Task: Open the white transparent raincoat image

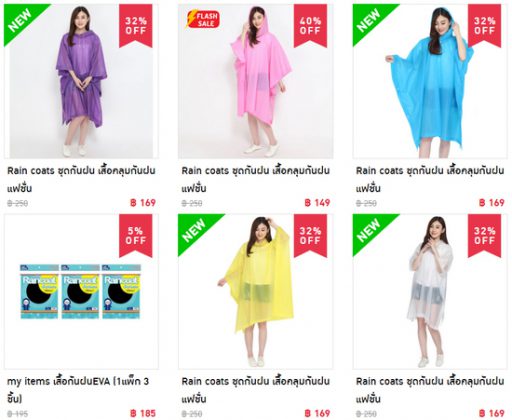Action: [x=430, y=291]
